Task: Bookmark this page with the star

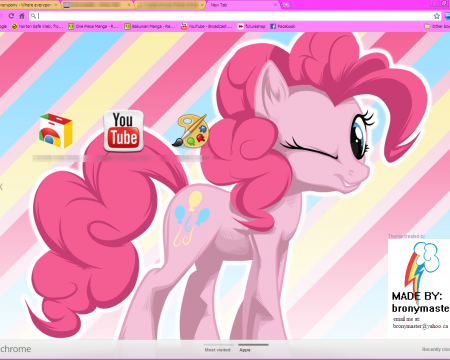Action: tap(437, 16)
